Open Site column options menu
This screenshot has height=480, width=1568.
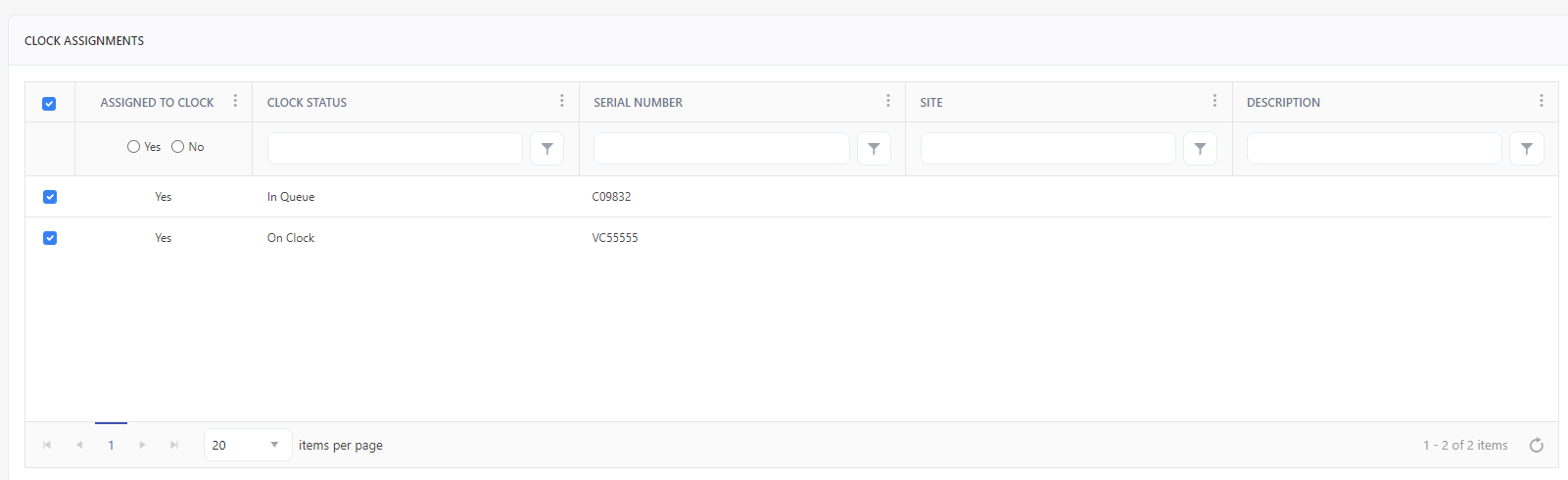(x=1214, y=101)
